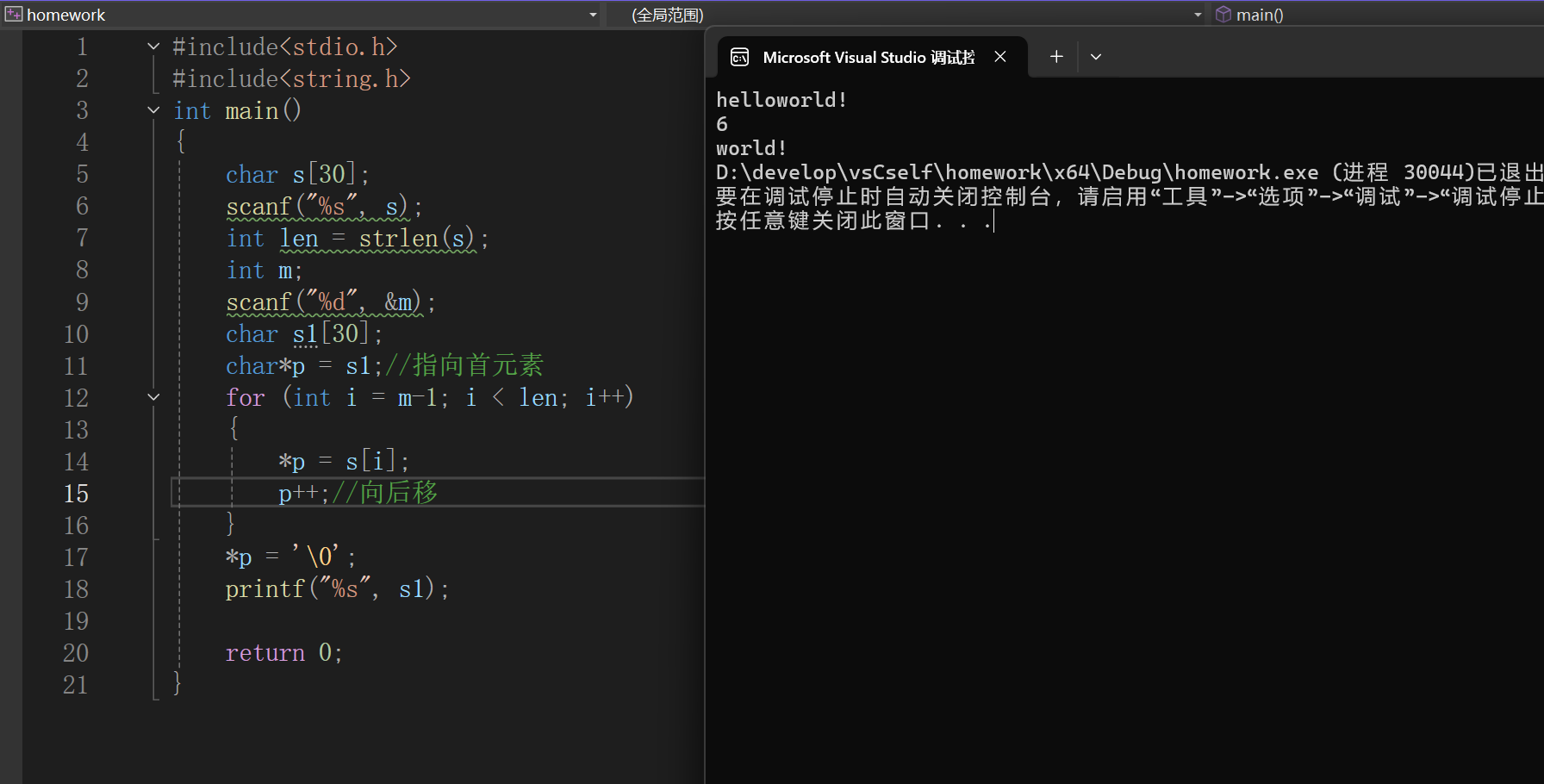Screen dimensions: 1544x784
Task: Click the scanf("%d", &m) statement
Action: tap(331, 302)
